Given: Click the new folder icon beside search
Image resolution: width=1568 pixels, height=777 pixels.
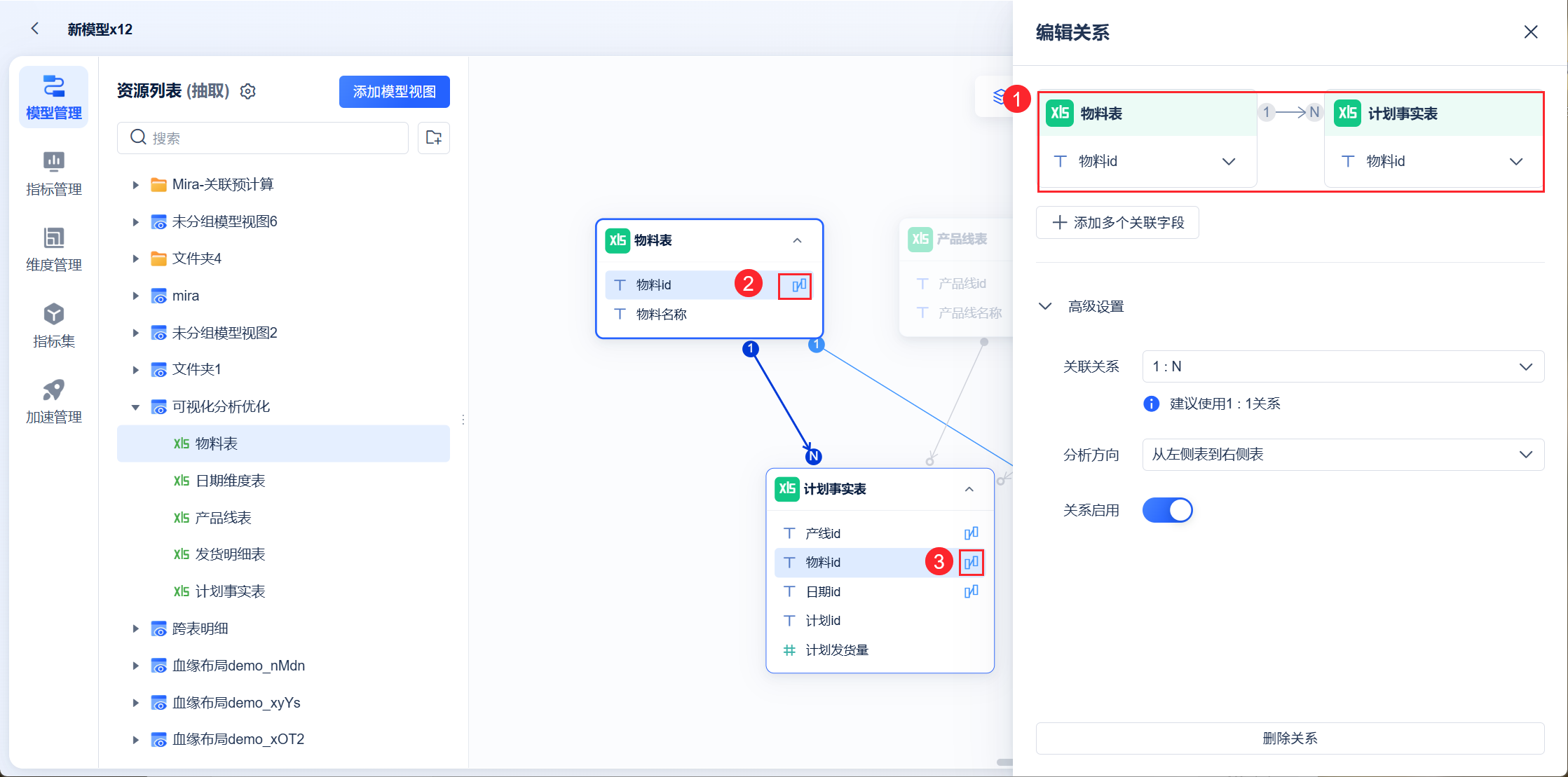Looking at the screenshot, I should click(x=433, y=138).
